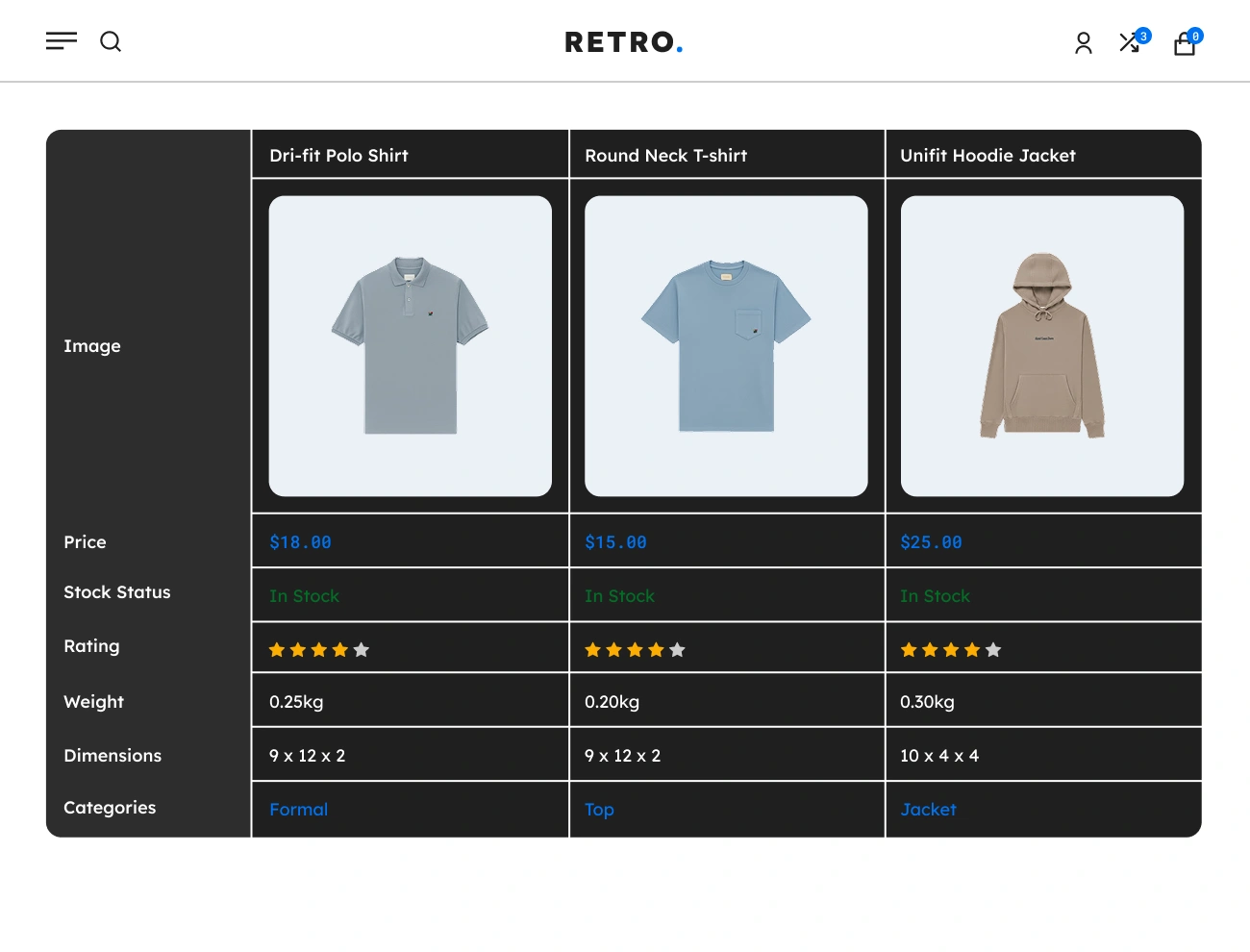Image resolution: width=1250 pixels, height=952 pixels.
Task: View the Dri-fit Polo Shirt product image
Action: 411,346
